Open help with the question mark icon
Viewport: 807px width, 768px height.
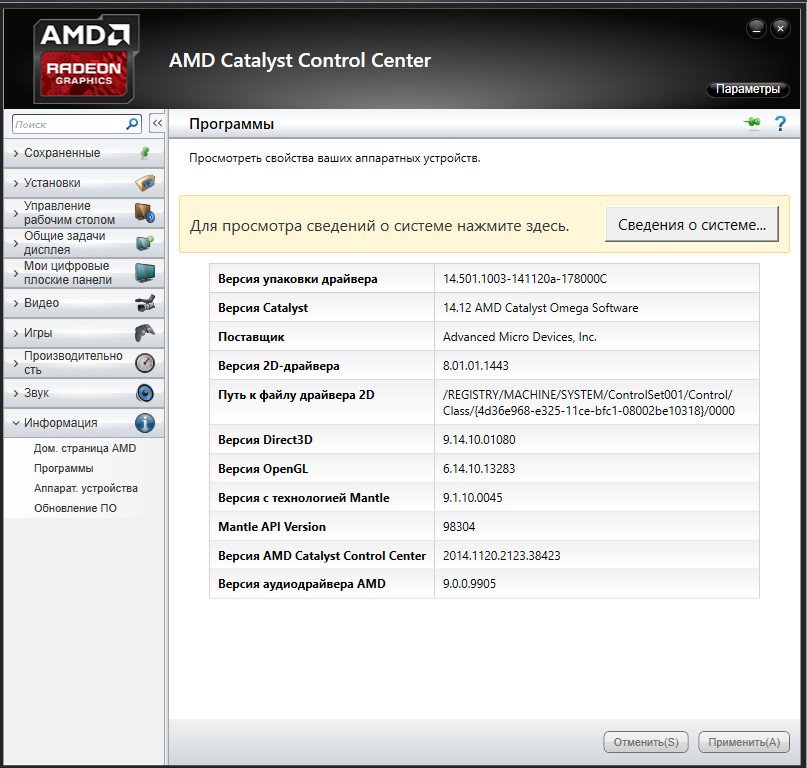tap(781, 123)
